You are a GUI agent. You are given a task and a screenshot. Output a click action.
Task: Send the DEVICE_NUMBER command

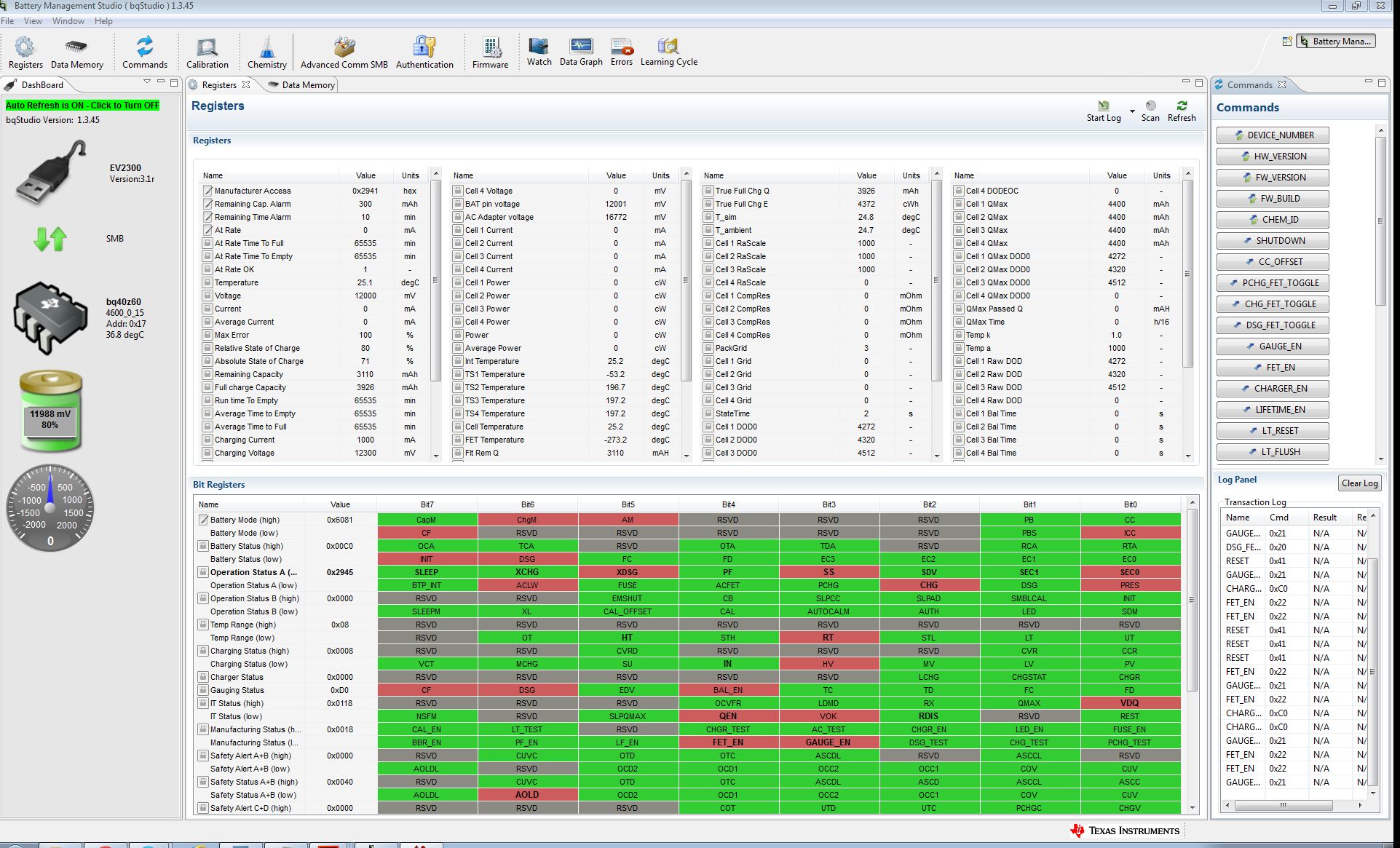(x=1273, y=135)
